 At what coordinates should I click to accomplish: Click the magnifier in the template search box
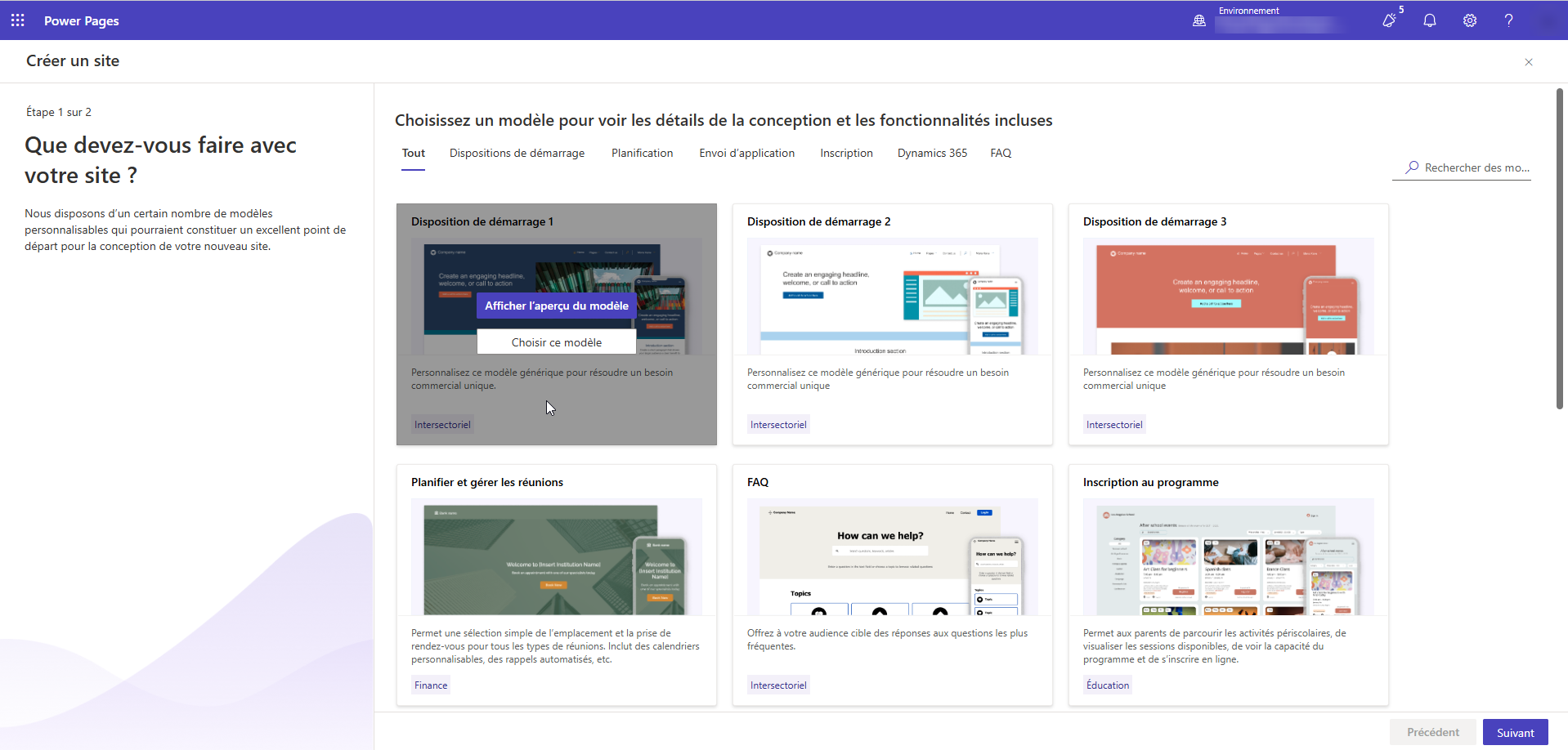pos(1413,167)
